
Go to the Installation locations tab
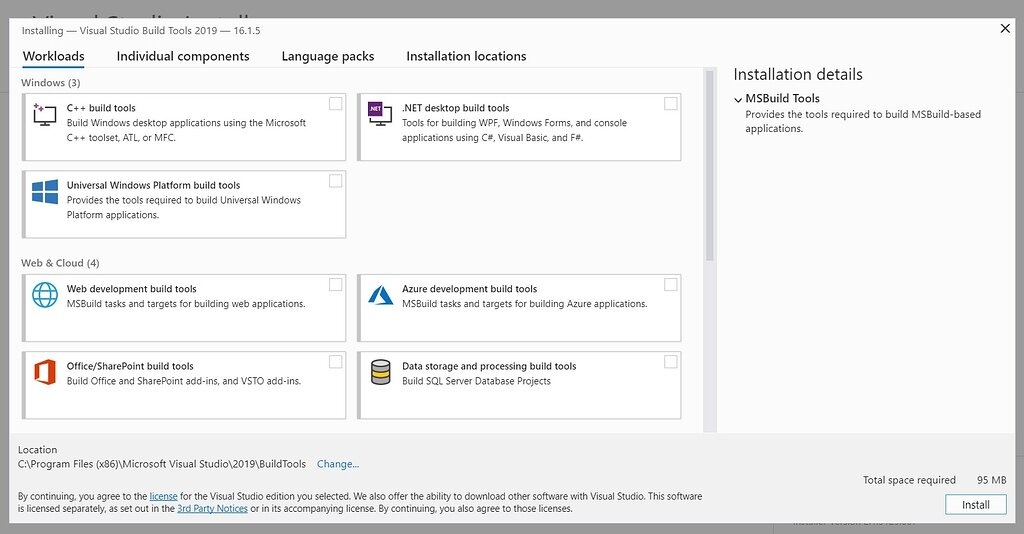pos(466,56)
